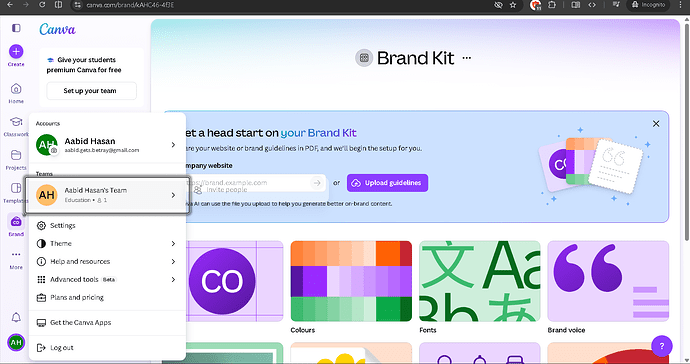690x364 pixels.
Task: Click the Brand Kit title icon
Action: point(364,58)
